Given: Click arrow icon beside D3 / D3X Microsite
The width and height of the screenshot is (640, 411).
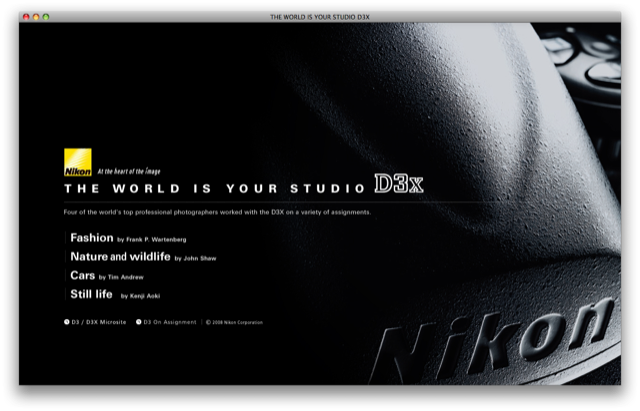Looking at the screenshot, I should [x=67, y=322].
